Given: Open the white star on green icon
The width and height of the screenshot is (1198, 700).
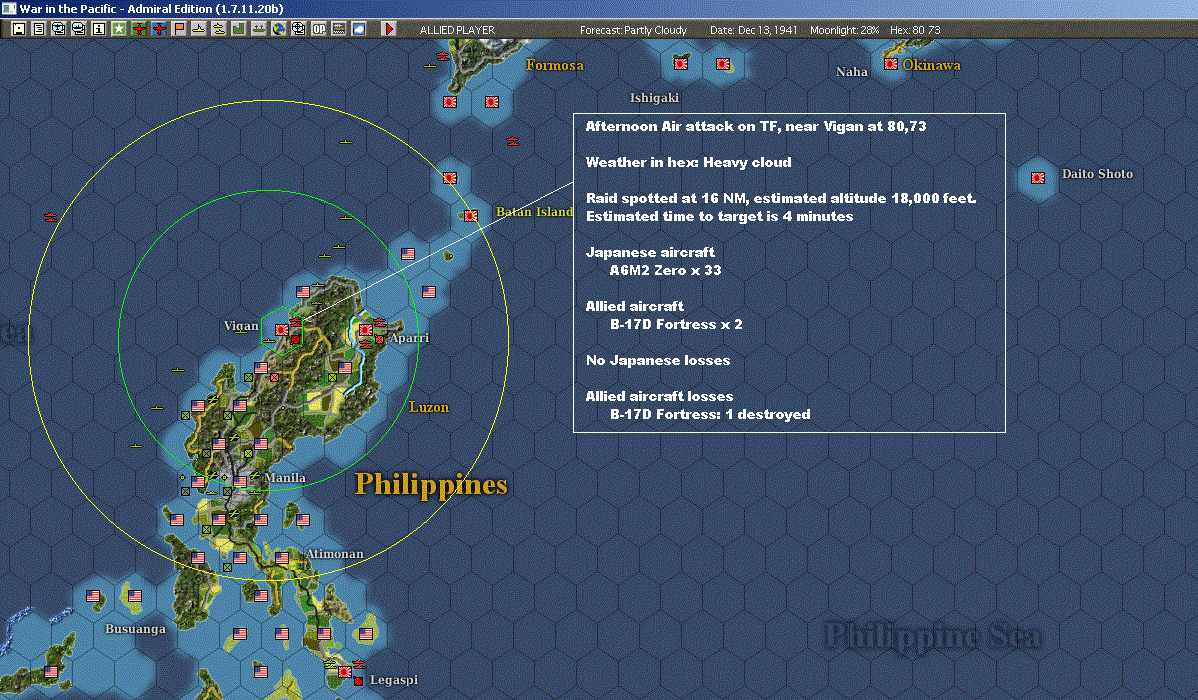Looking at the screenshot, I should tap(119, 29).
